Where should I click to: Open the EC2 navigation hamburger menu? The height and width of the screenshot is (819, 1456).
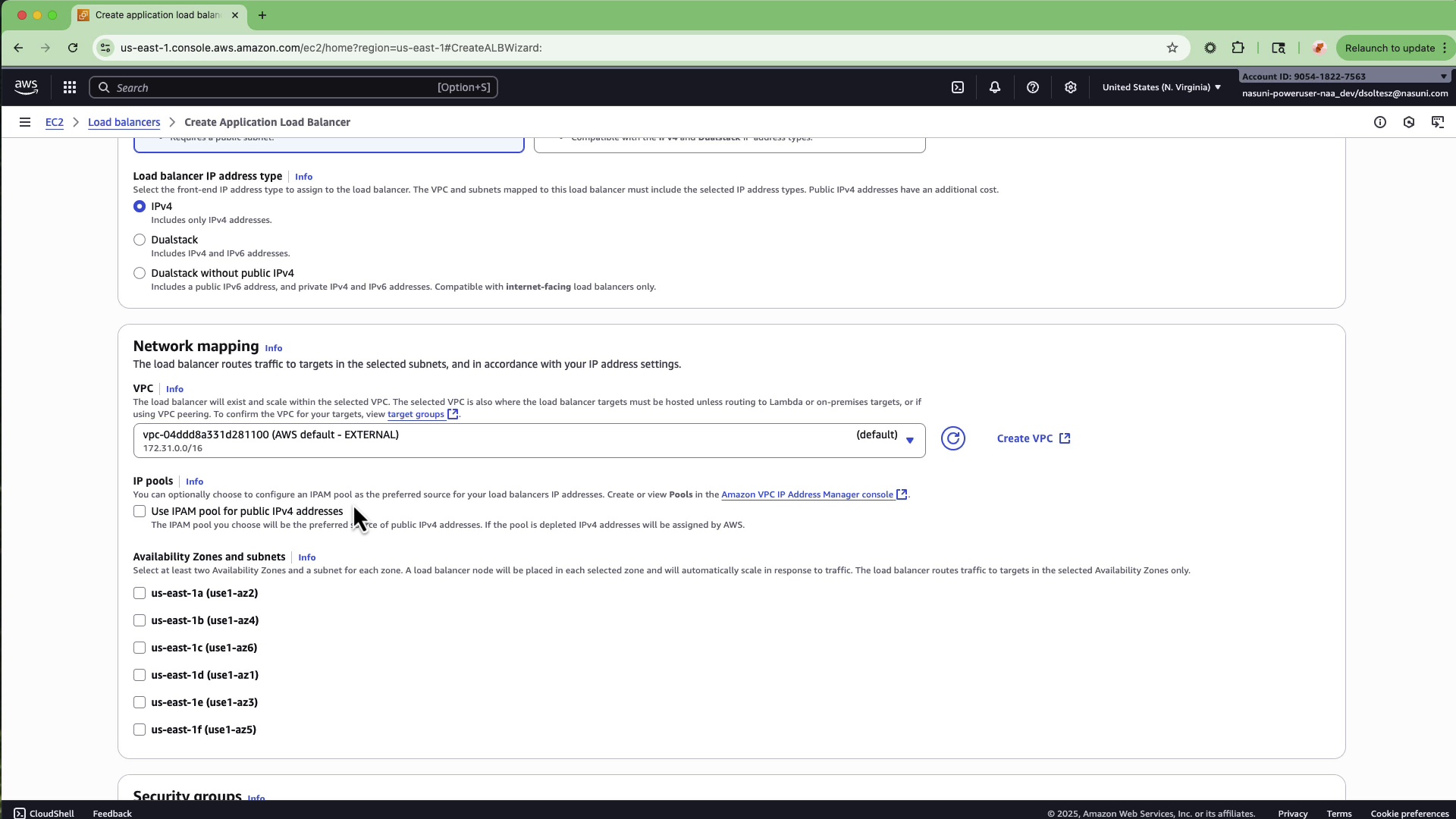(x=25, y=122)
